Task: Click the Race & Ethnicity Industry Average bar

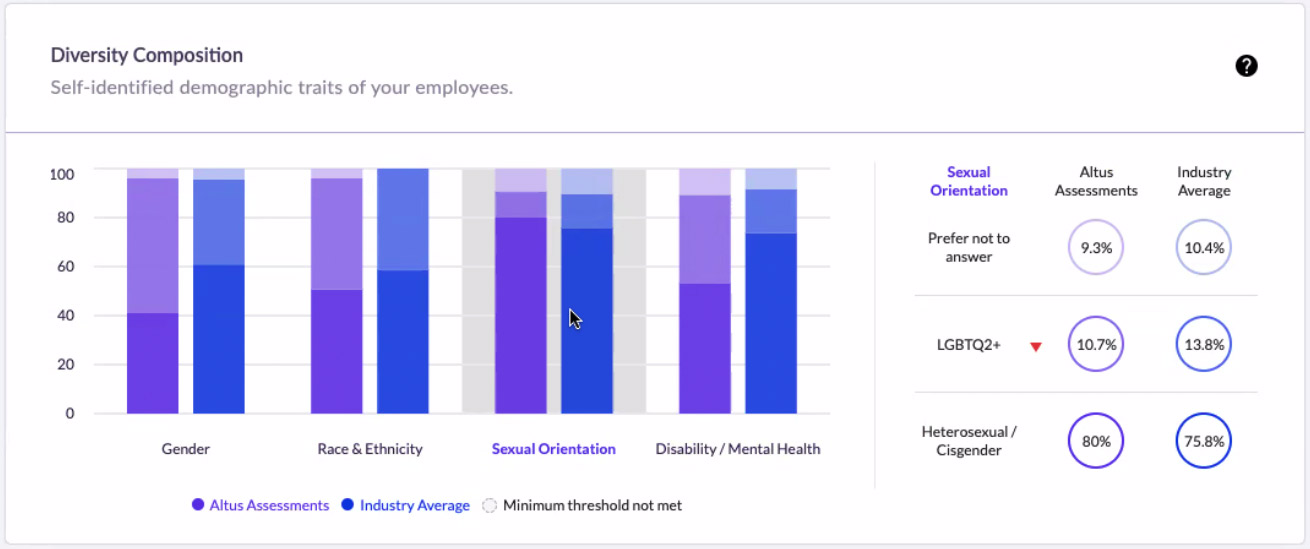Action: (403, 291)
